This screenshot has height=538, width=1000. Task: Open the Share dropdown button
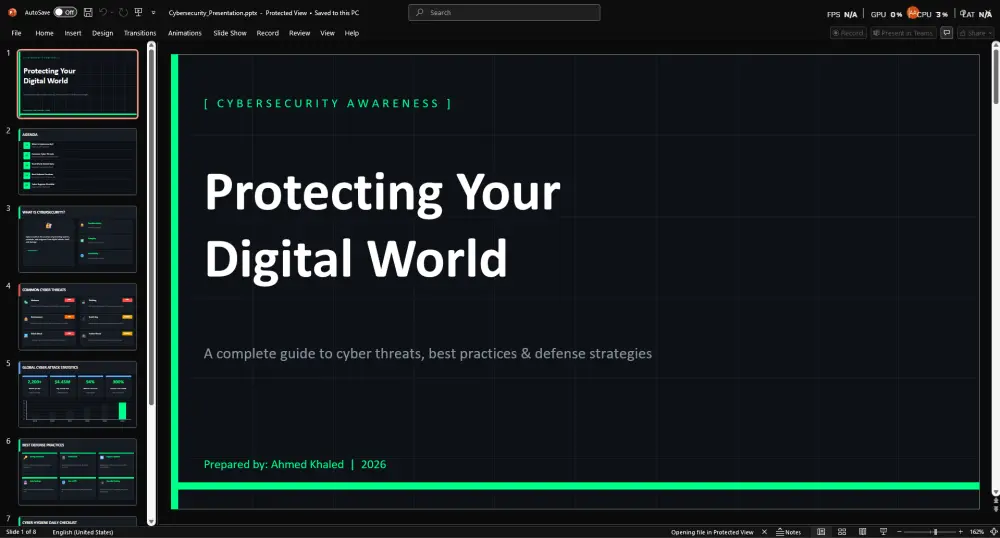[976, 33]
